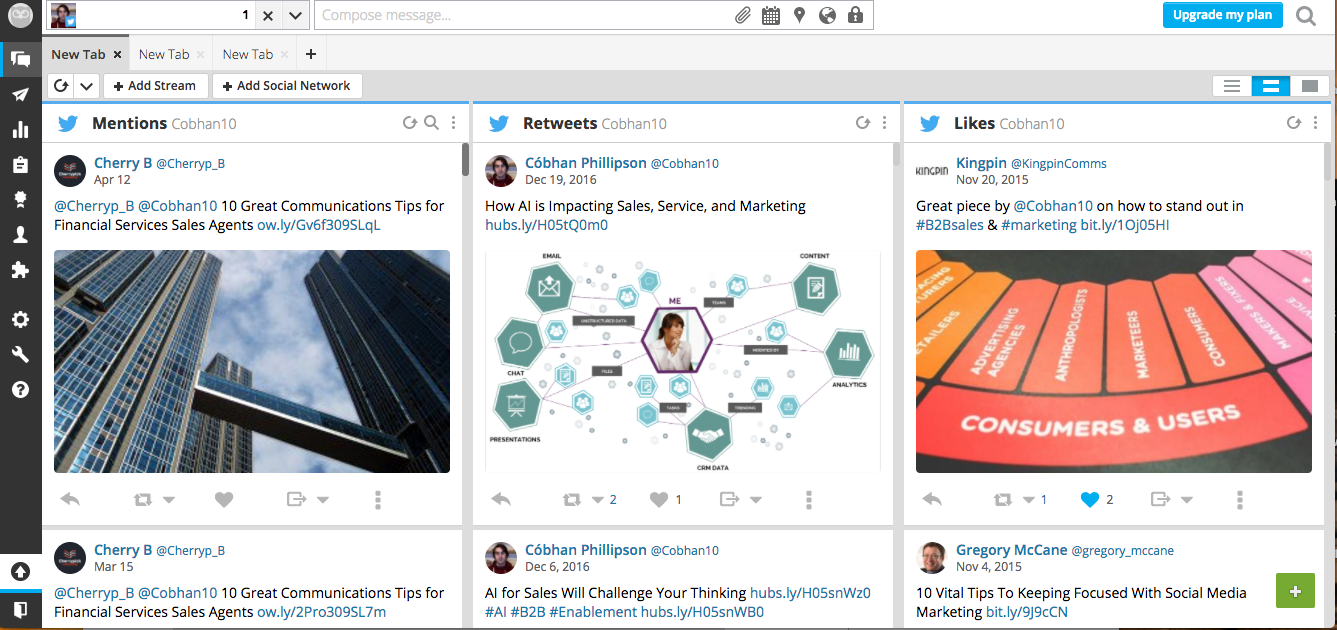1337x630 pixels.
Task: Toggle message privacy with the padlock icon
Action: click(854, 15)
